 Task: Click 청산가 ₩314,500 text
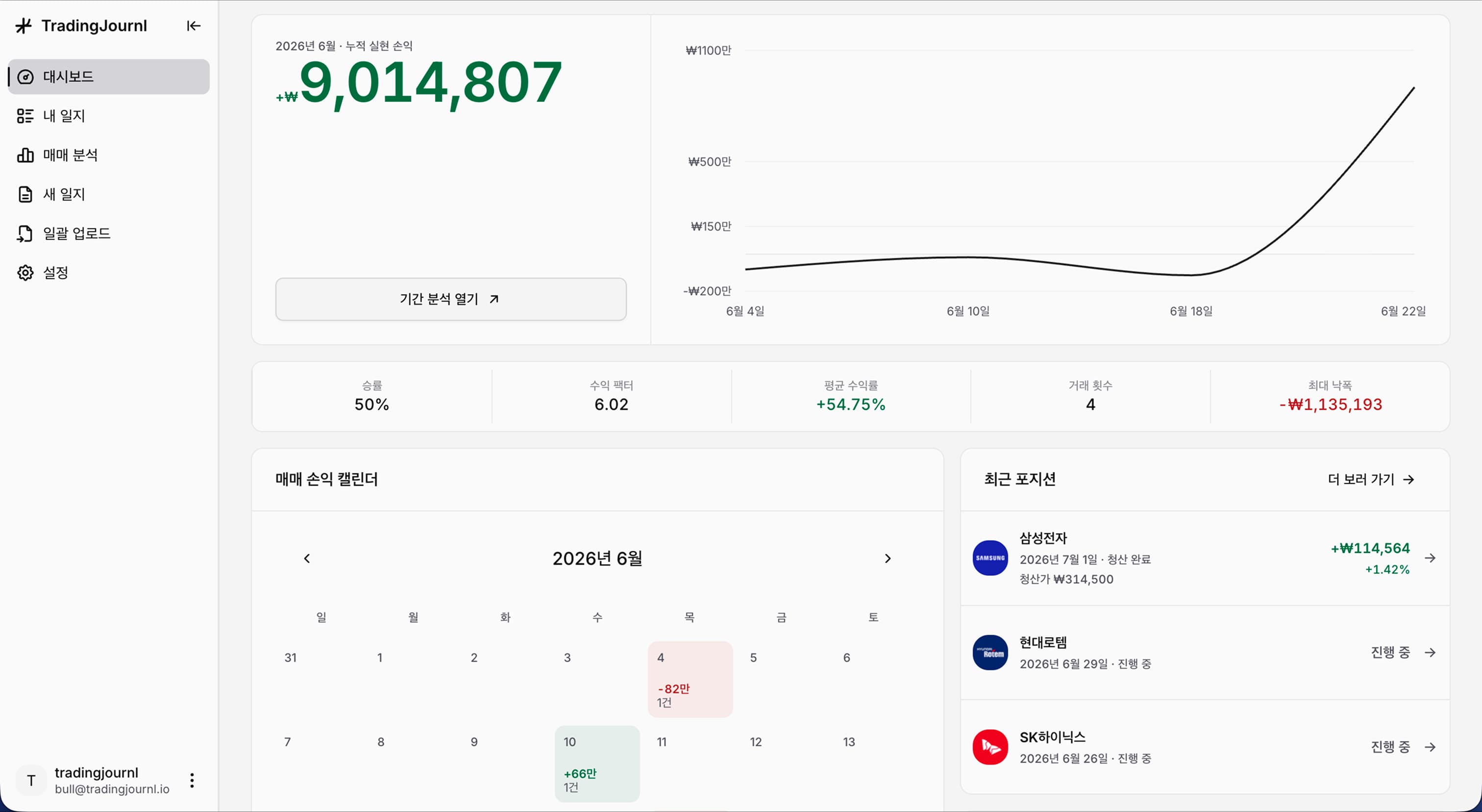[x=1066, y=579]
